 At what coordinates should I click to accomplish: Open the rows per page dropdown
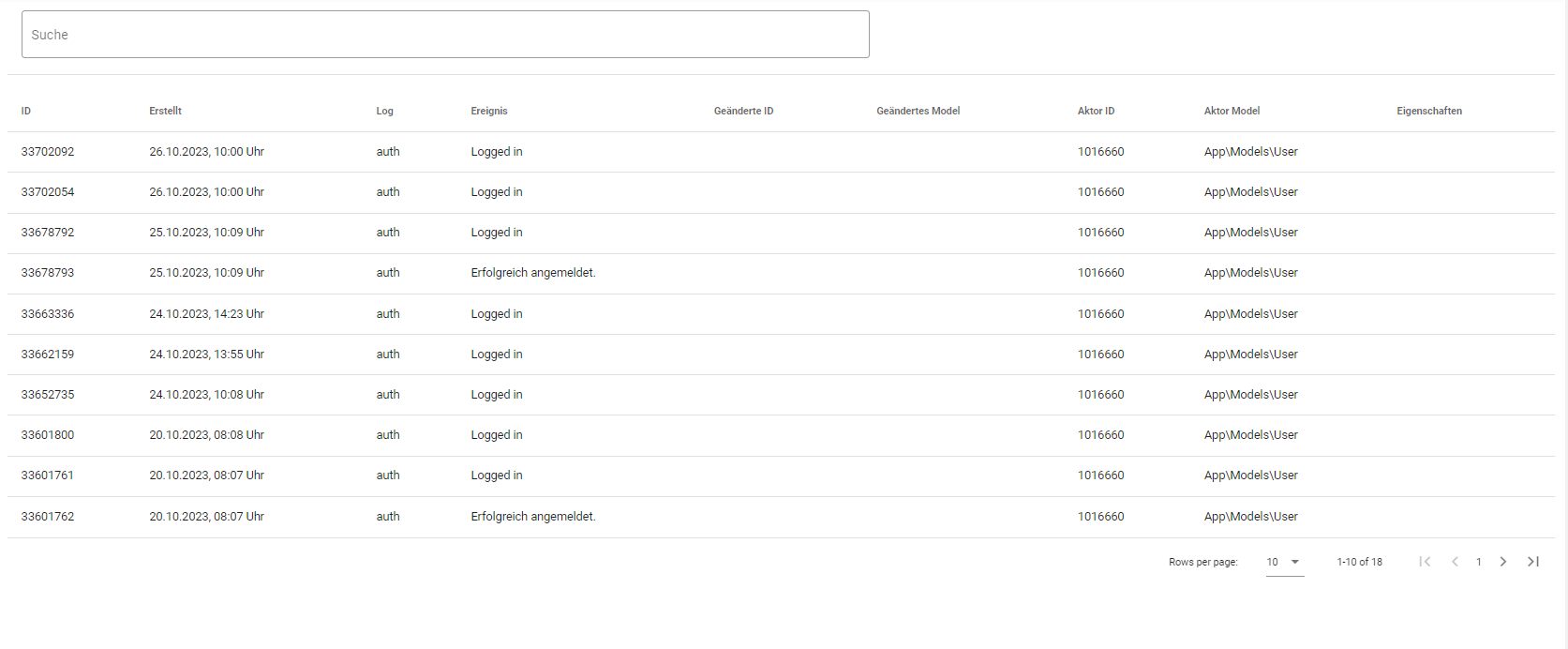coord(1284,562)
